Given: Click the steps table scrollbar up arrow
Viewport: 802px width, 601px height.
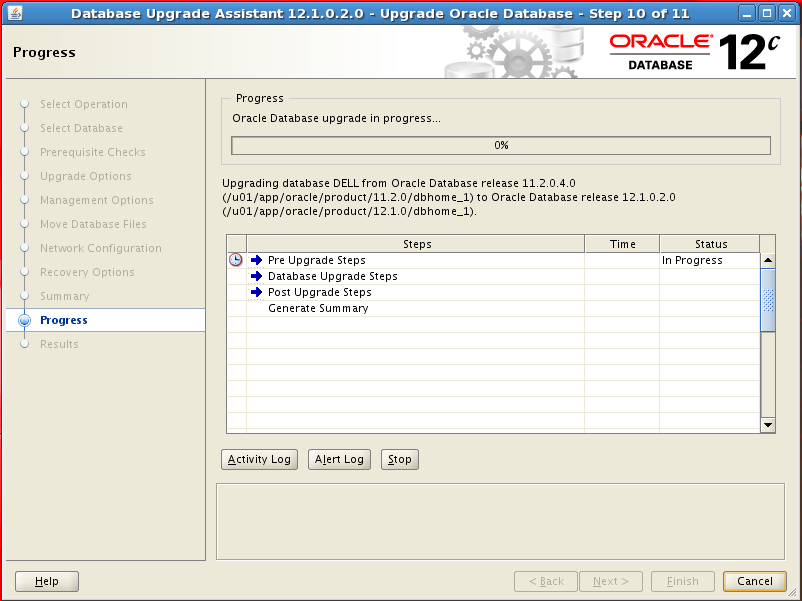Looking at the screenshot, I should 768,260.
